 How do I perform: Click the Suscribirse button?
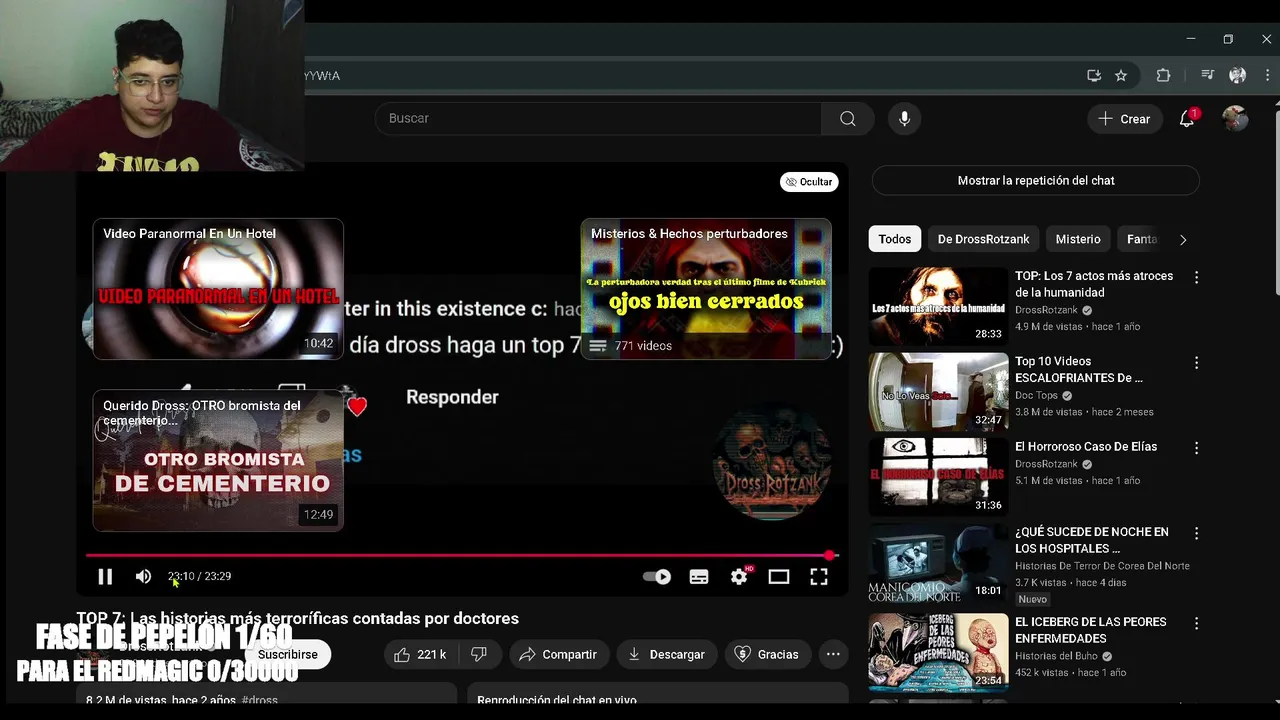pos(287,654)
